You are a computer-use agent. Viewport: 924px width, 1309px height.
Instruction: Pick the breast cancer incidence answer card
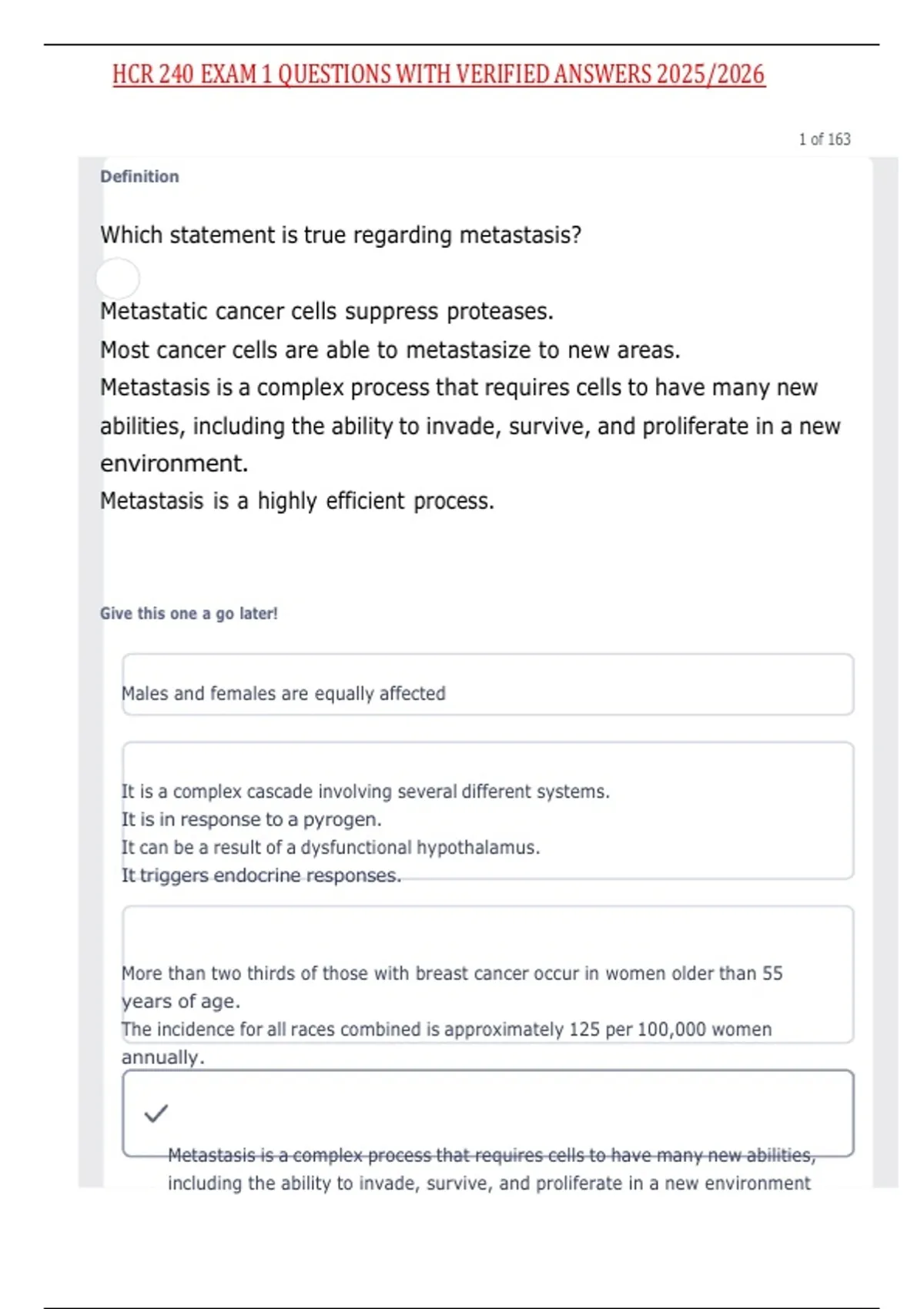488,975
